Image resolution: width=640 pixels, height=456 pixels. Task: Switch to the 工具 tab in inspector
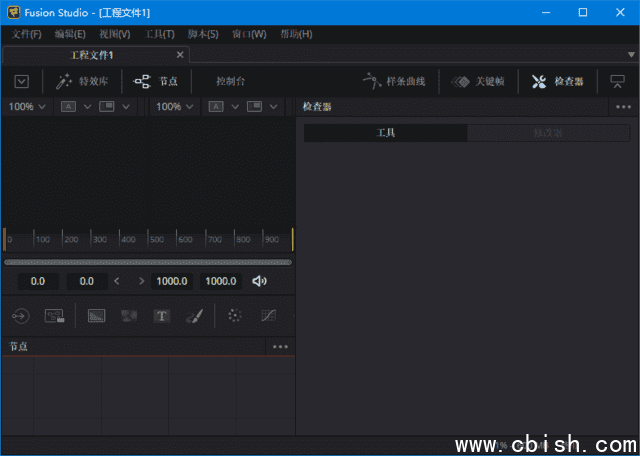point(385,132)
